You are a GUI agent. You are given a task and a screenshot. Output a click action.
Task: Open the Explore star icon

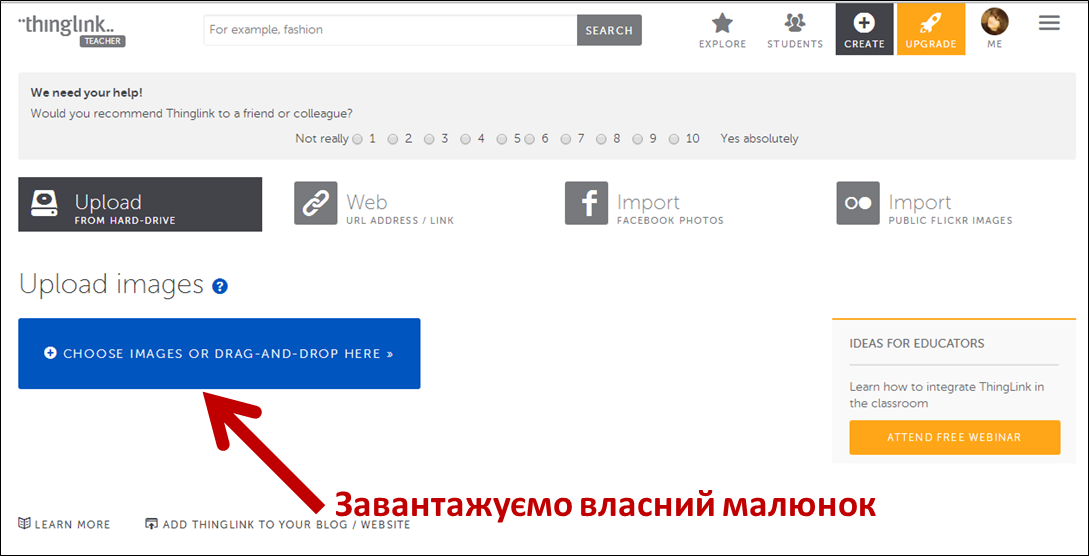tap(722, 24)
